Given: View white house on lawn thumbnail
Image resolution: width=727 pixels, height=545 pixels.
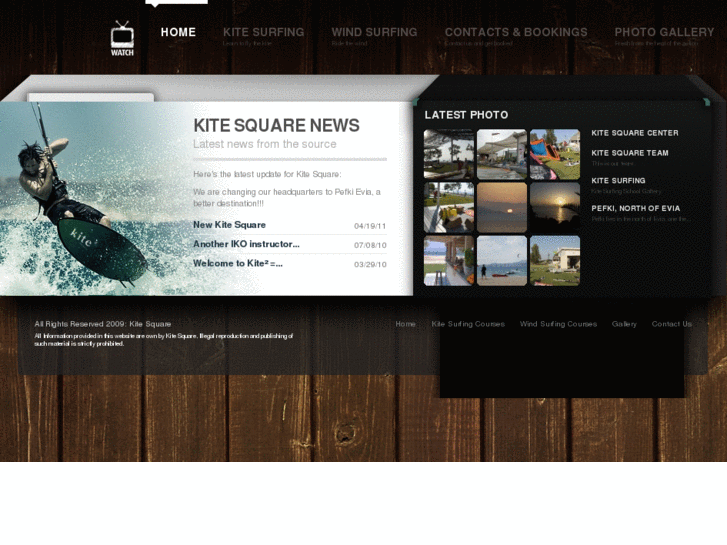Looking at the screenshot, I should (x=555, y=261).
